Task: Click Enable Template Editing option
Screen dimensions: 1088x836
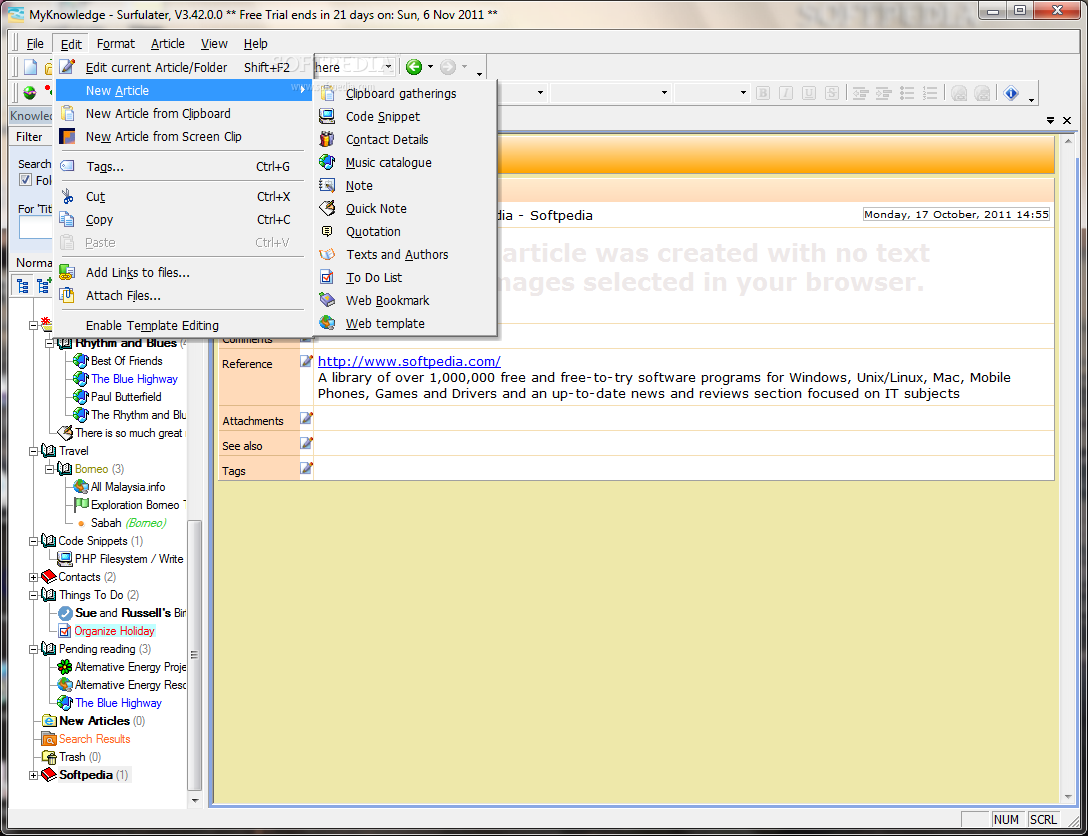Action: (152, 325)
